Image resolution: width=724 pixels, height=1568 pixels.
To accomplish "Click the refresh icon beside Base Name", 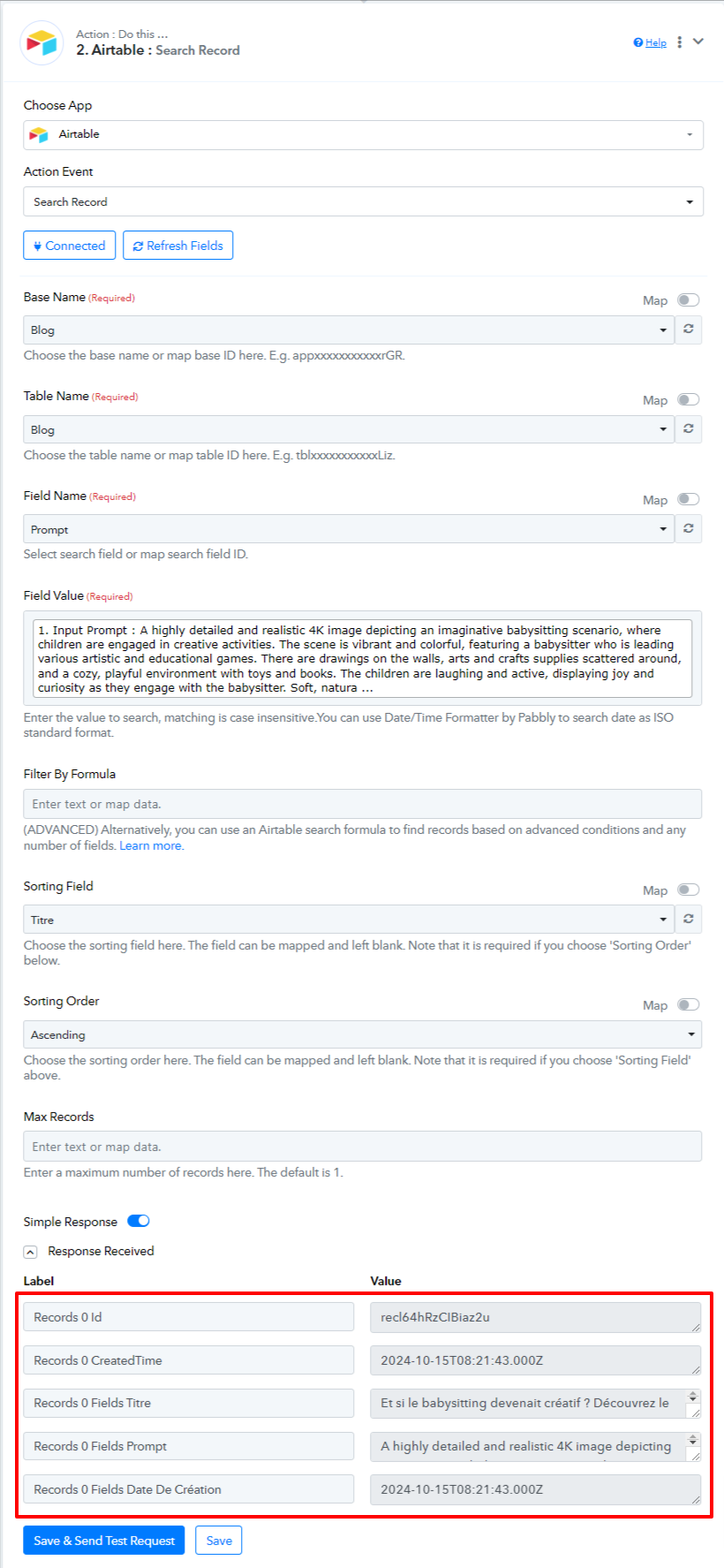I will click(x=689, y=330).
